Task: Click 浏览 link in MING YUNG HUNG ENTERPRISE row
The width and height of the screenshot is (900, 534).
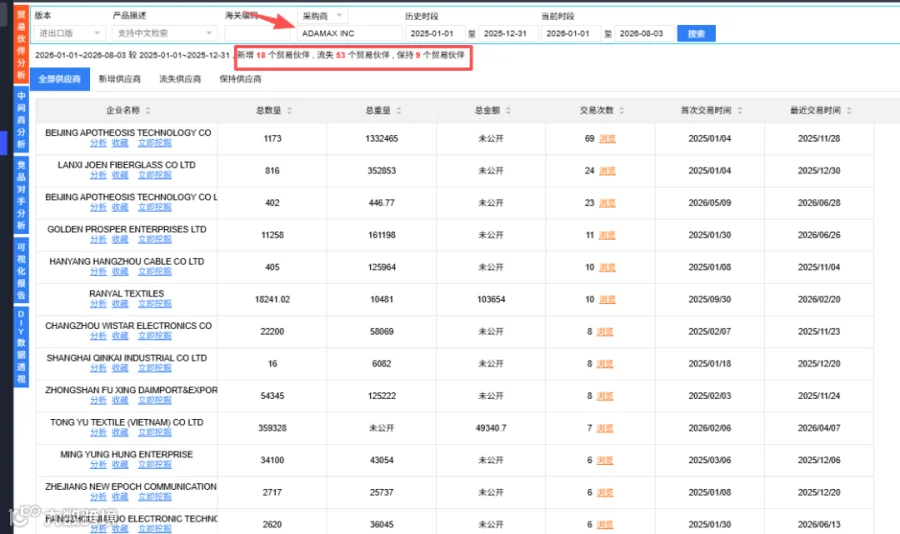Action: click(x=605, y=460)
